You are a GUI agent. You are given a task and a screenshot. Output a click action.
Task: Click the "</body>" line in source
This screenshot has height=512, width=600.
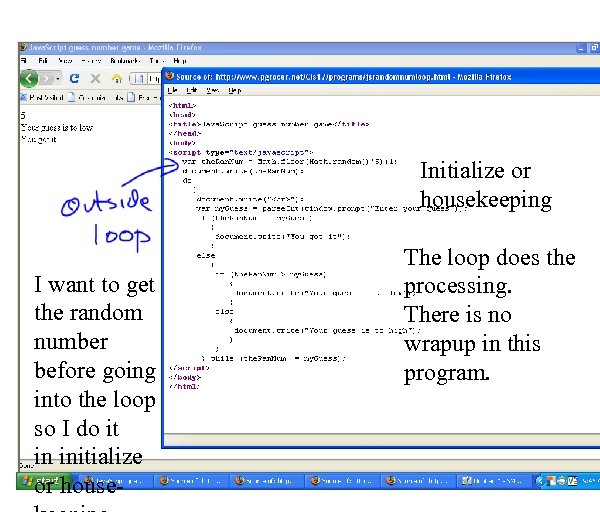coord(184,377)
